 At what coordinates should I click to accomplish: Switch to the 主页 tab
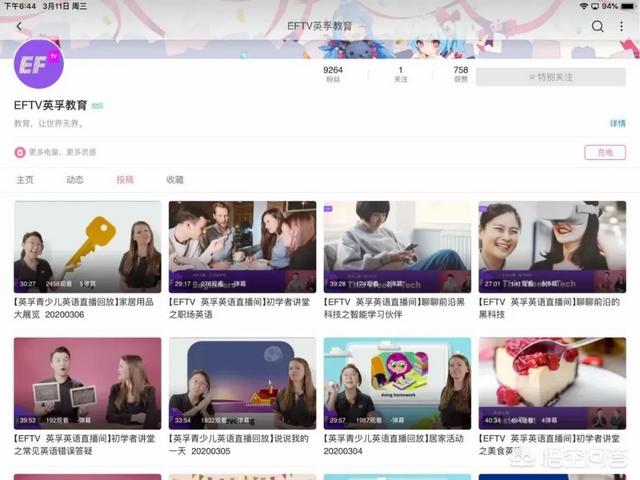tap(25, 180)
